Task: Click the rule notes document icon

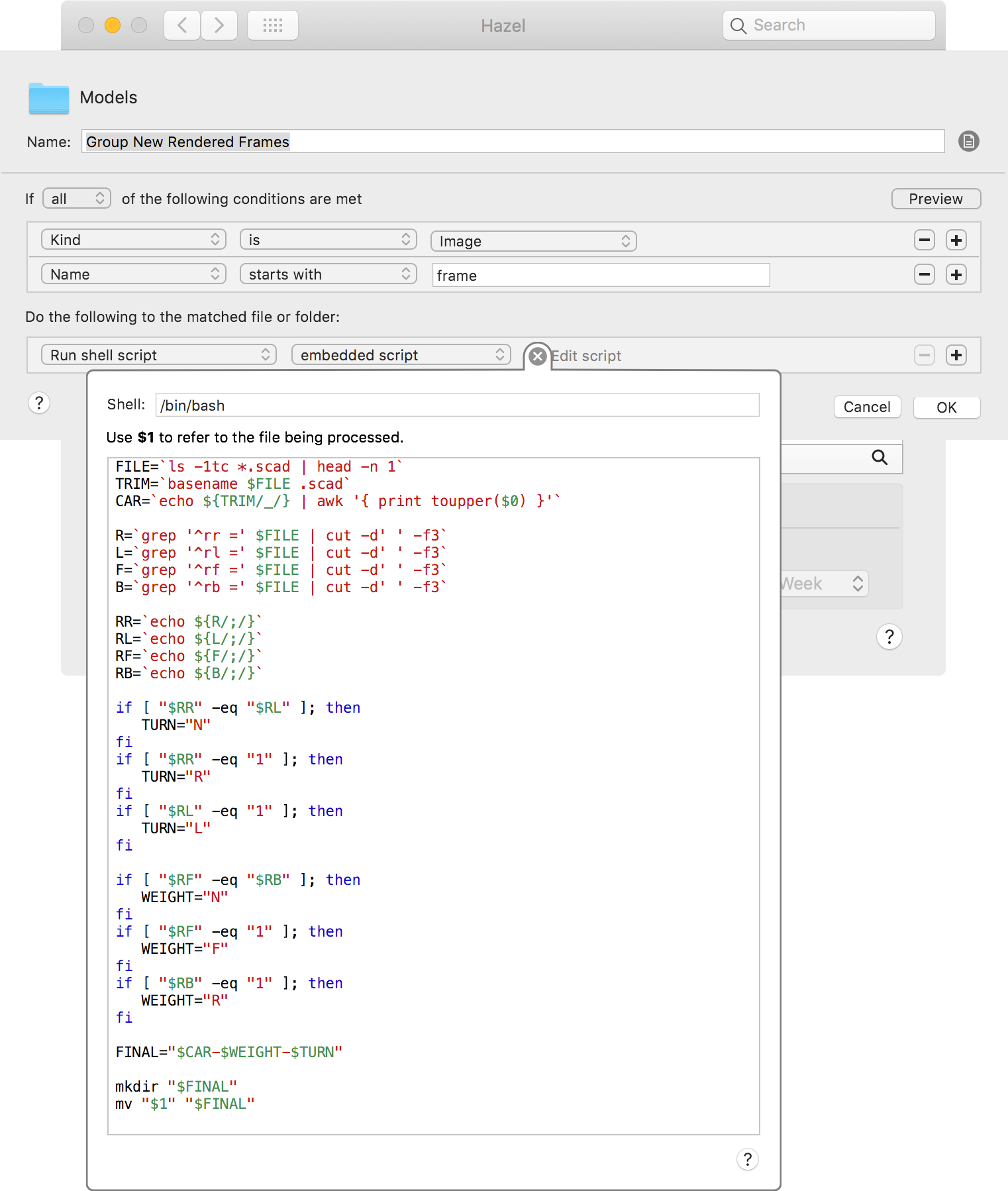Action: point(968,141)
